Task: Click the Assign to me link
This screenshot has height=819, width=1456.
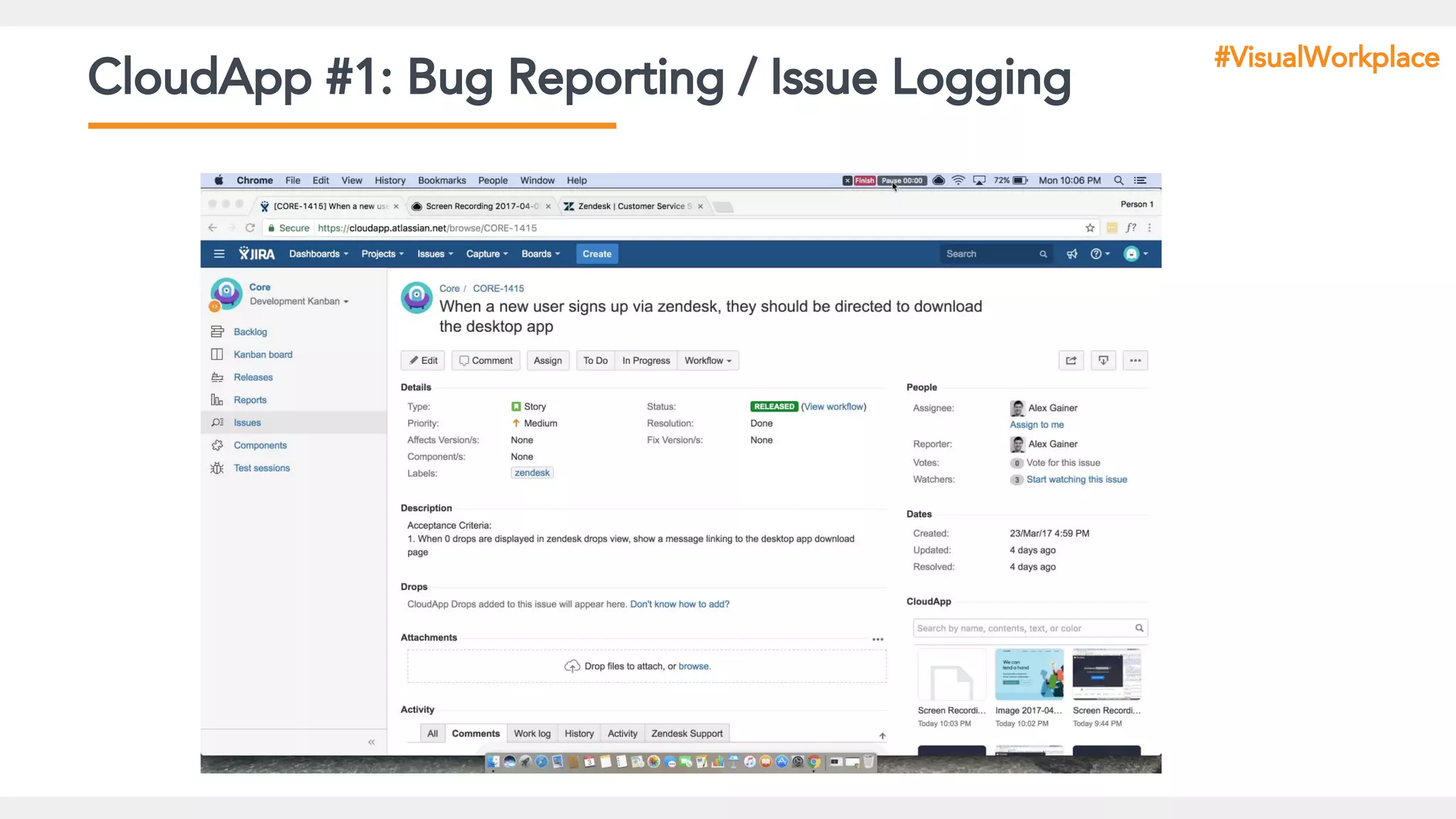Action: (1037, 424)
